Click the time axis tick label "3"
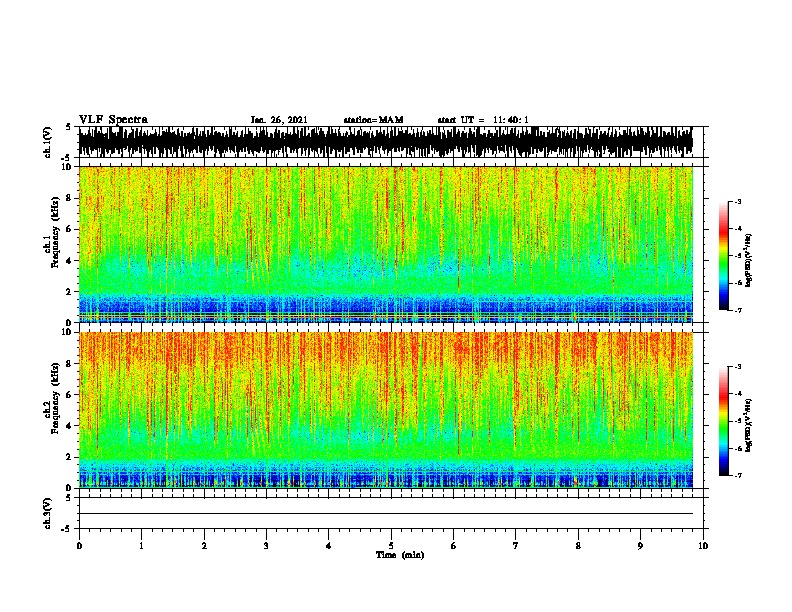 pyautogui.click(x=266, y=546)
